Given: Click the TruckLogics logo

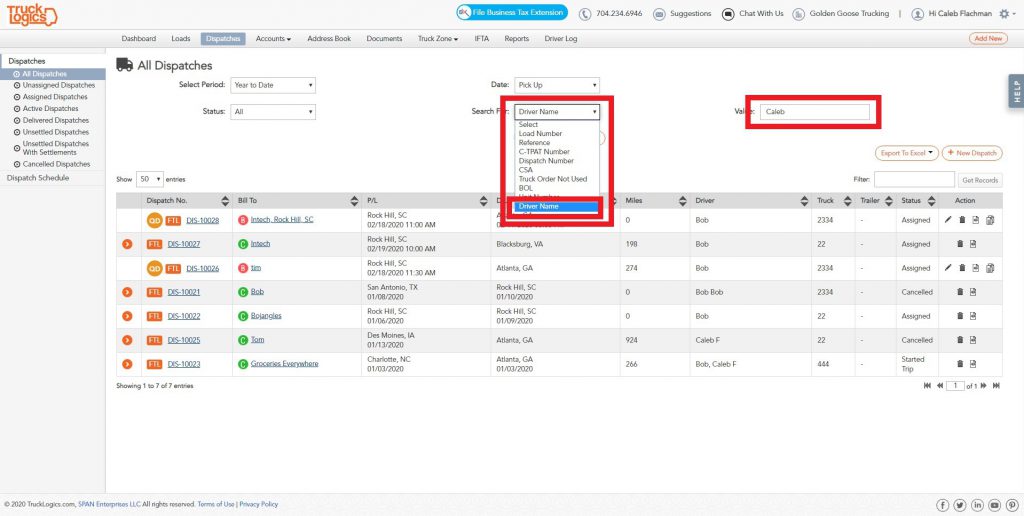Looking at the screenshot, I should pyautogui.click(x=33, y=16).
